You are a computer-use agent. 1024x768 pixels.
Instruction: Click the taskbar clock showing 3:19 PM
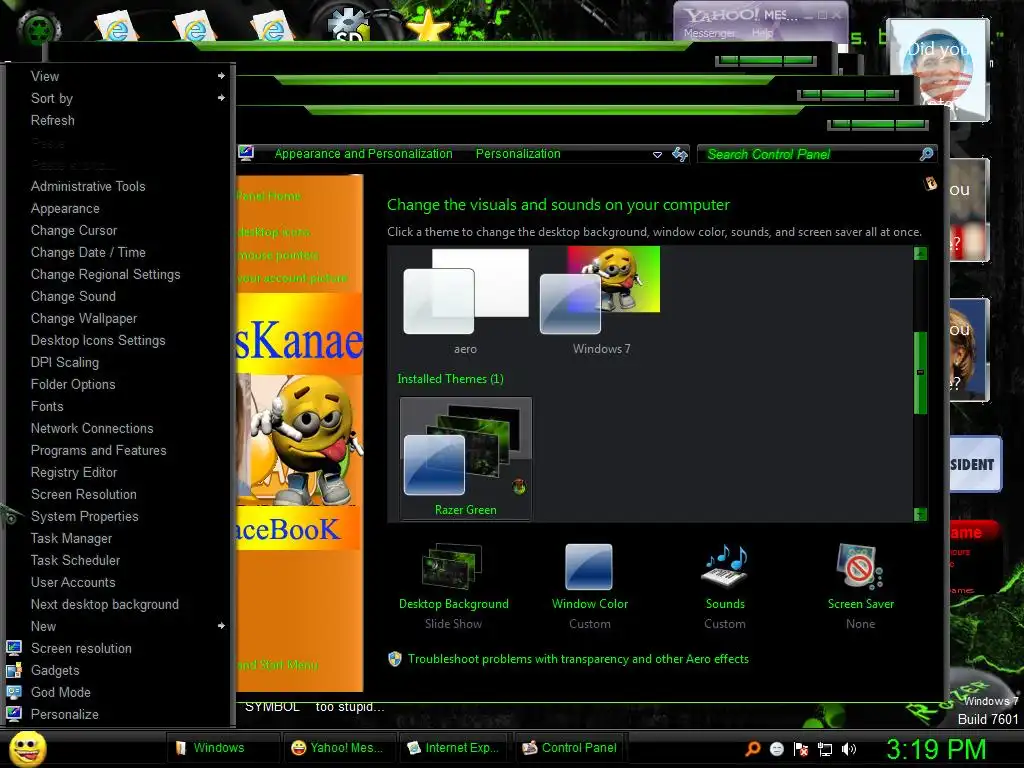[936, 749]
